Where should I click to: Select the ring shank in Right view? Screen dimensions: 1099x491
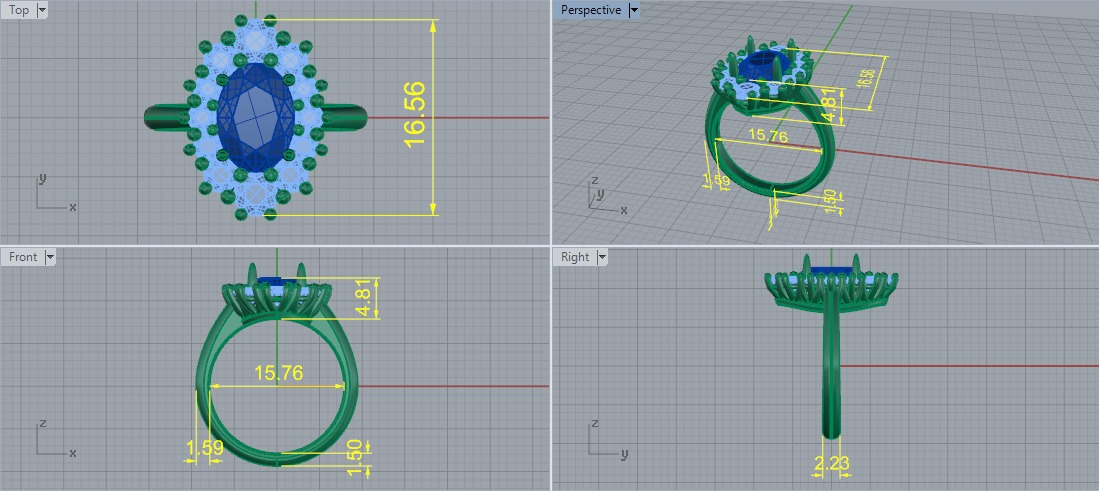point(831,364)
